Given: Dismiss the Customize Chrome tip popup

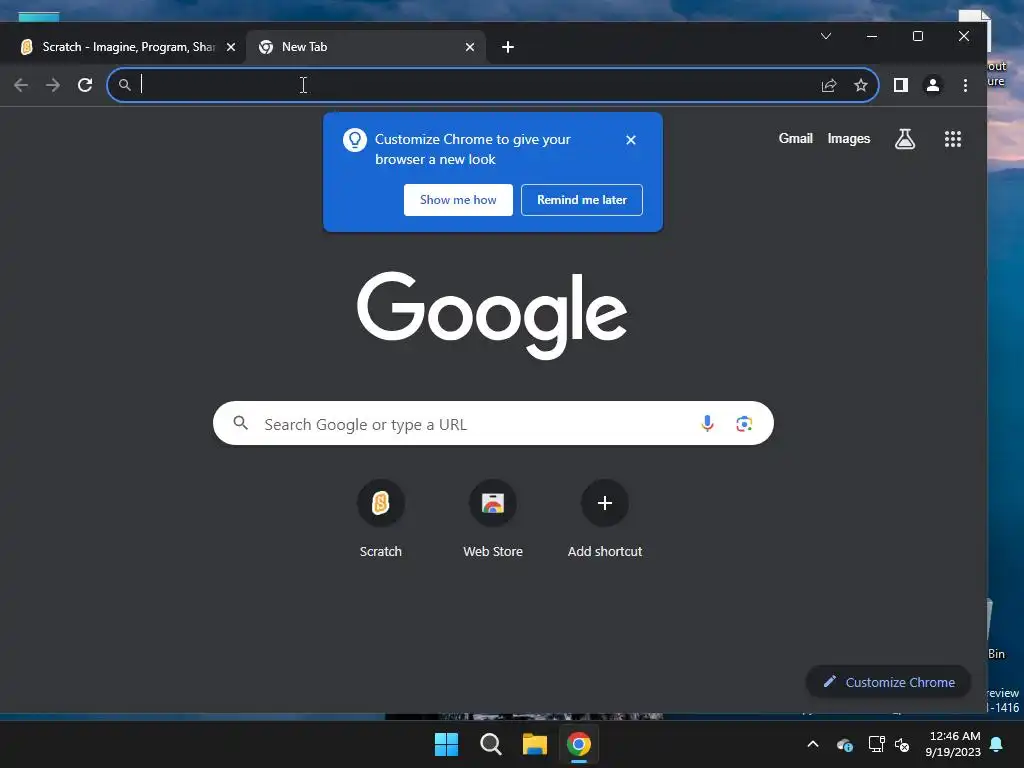Looking at the screenshot, I should point(631,140).
